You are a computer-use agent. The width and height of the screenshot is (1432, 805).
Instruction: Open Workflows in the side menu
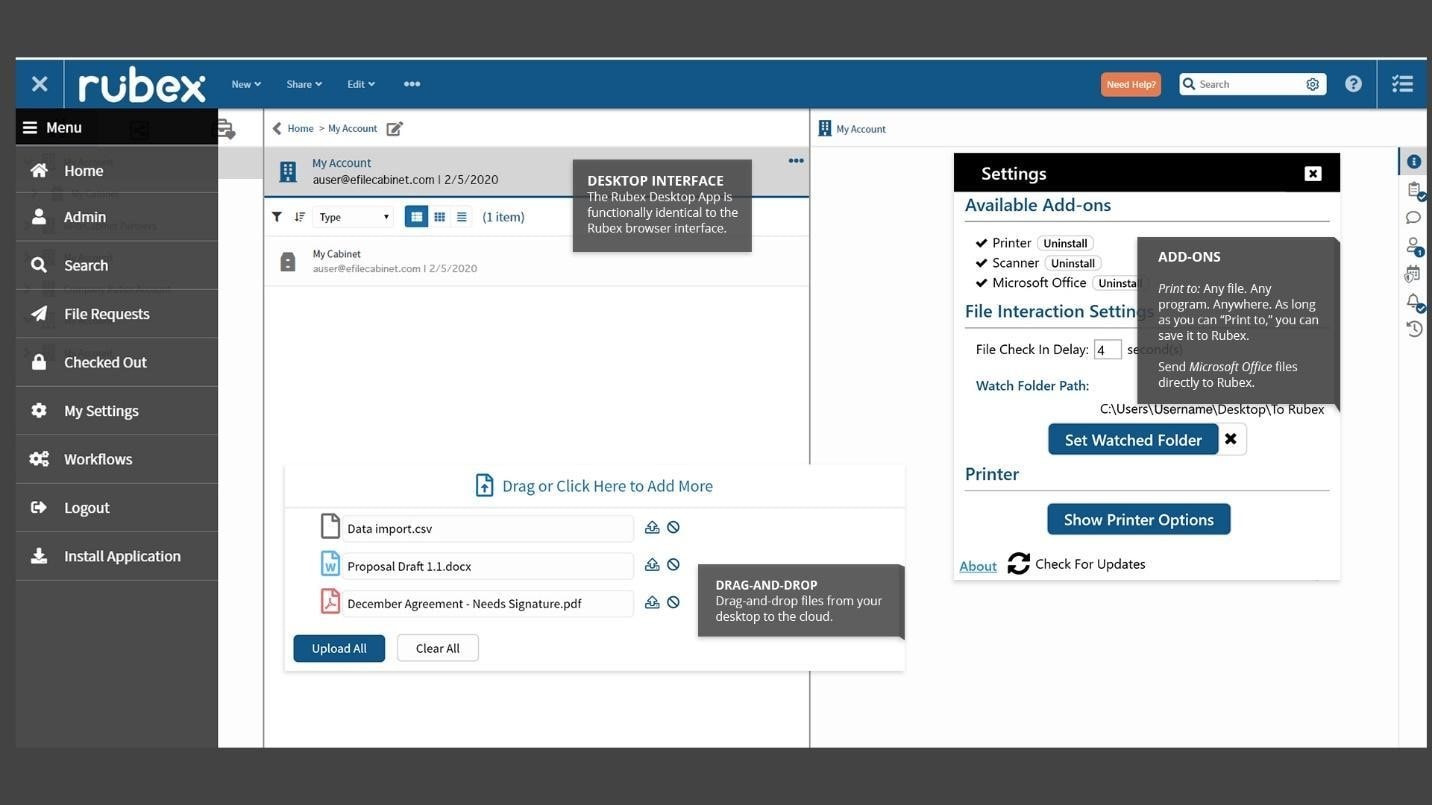pyautogui.click(x=117, y=459)
